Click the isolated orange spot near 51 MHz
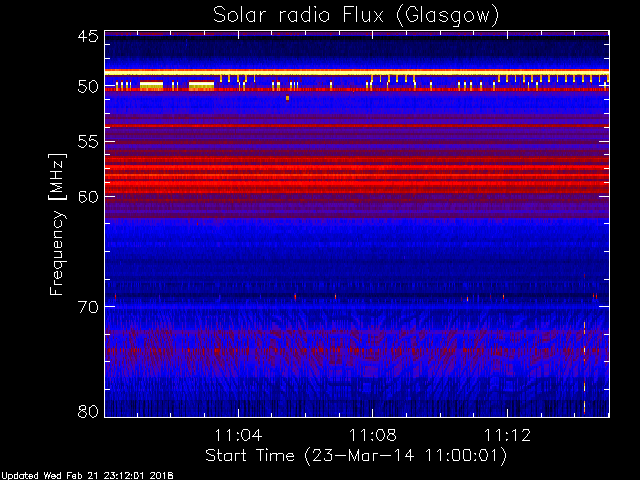The width and height of the screenshot is (640, 480). pyautogui.click(x=288, y=98)
